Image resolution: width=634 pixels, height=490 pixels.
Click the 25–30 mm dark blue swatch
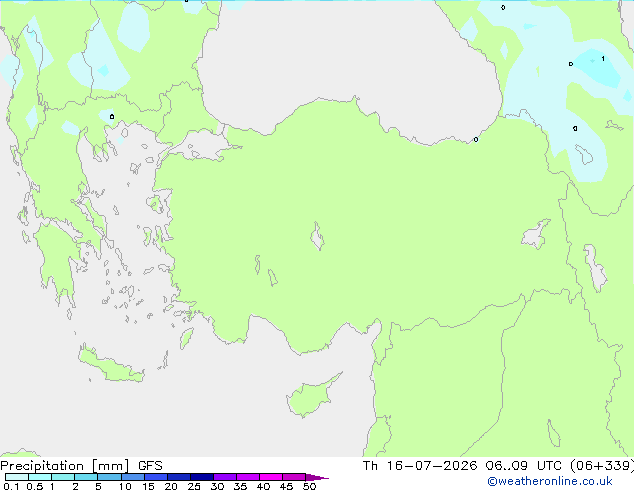pos(202,477)
